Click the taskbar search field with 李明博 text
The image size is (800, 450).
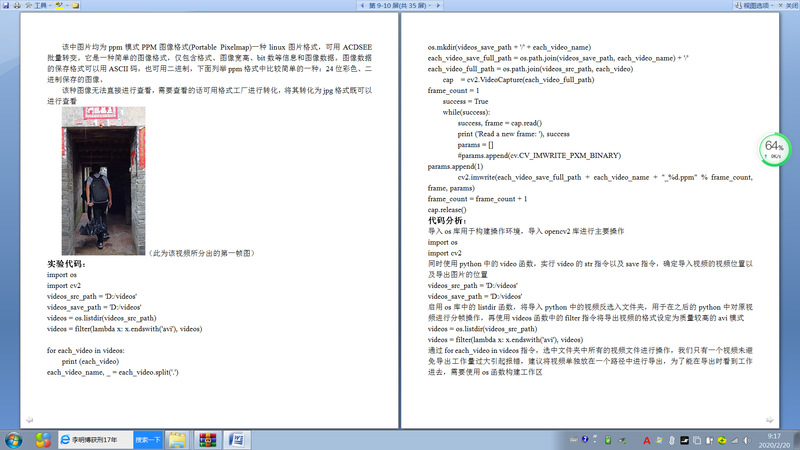point(96,439)
